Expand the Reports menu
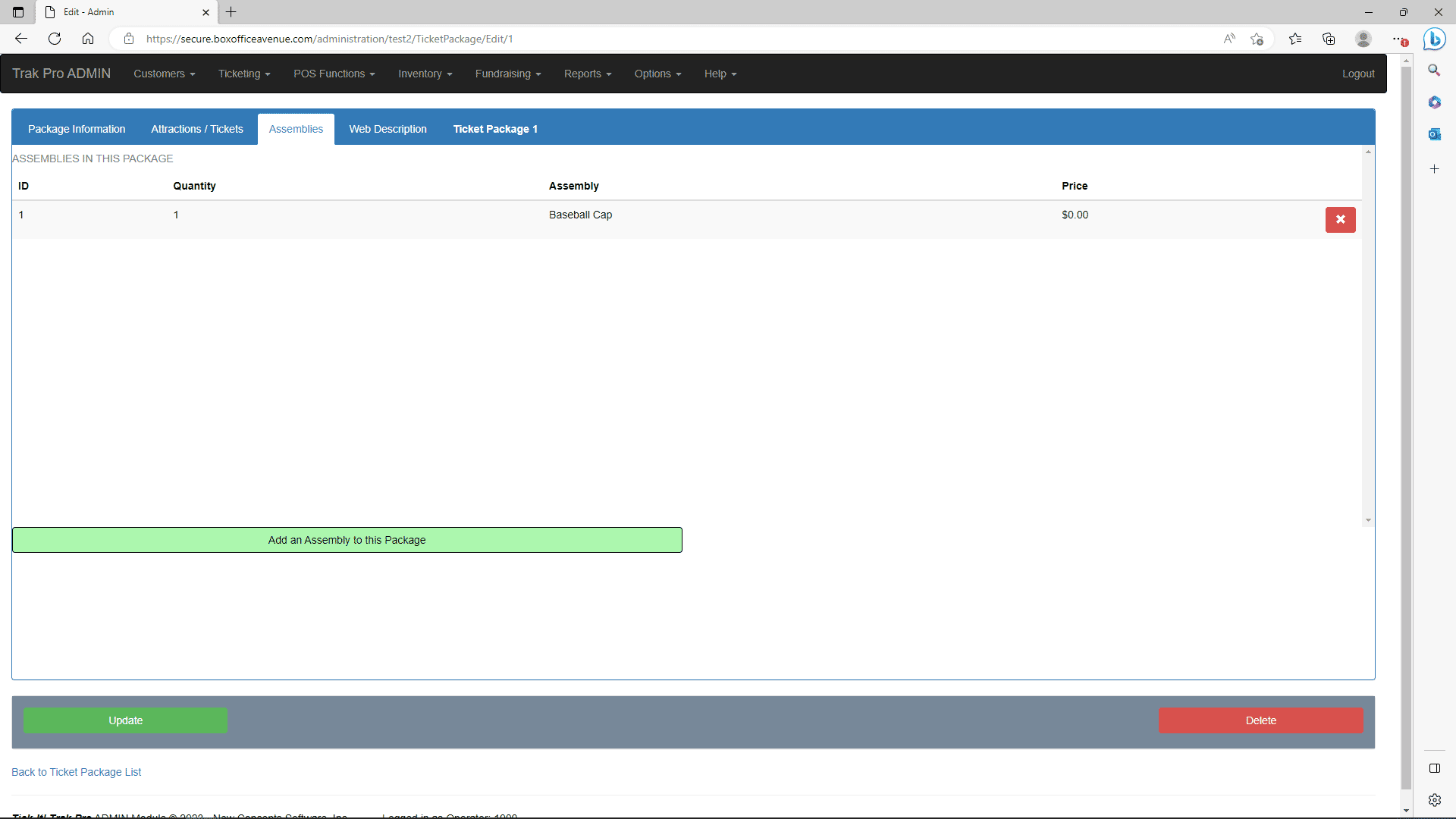This screenshot has height=819, width=1456. (x=588, y=74)
